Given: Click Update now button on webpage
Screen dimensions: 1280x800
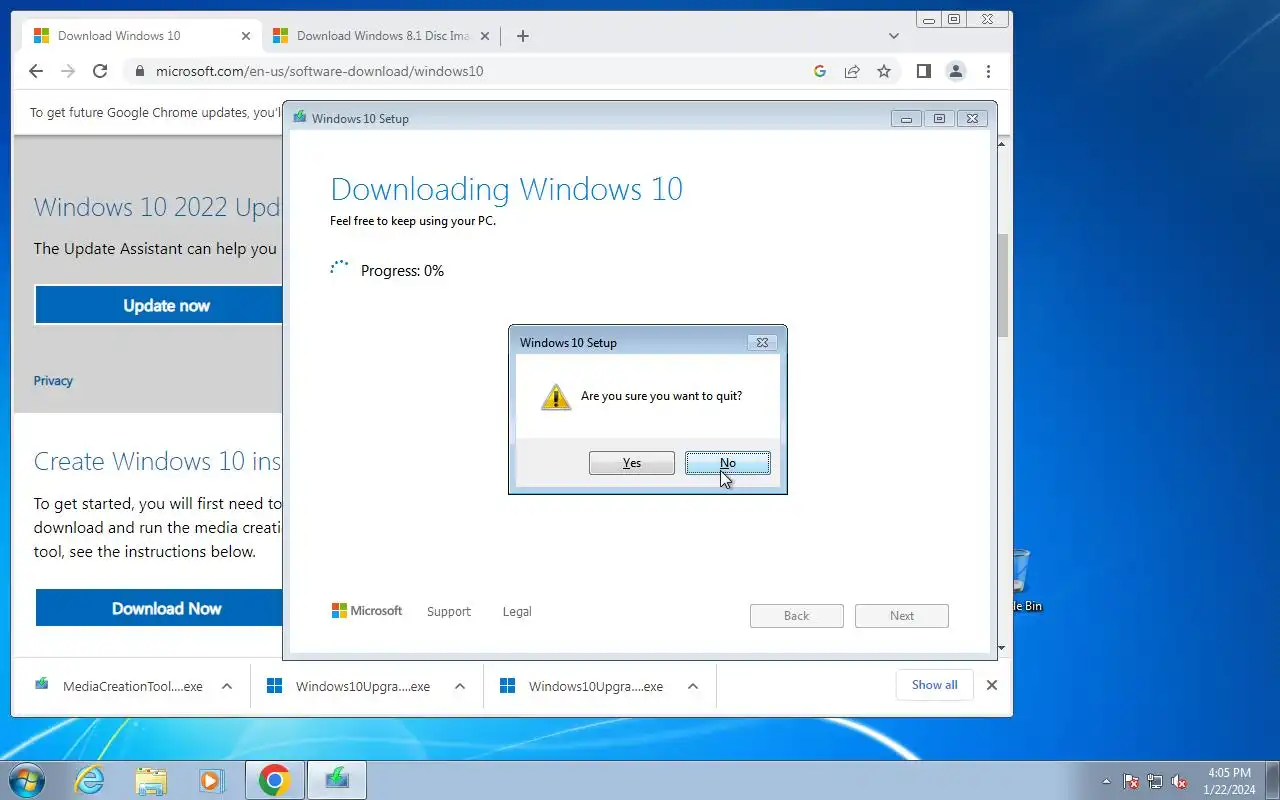Looking at the screenshot, I should coord(159,305).
